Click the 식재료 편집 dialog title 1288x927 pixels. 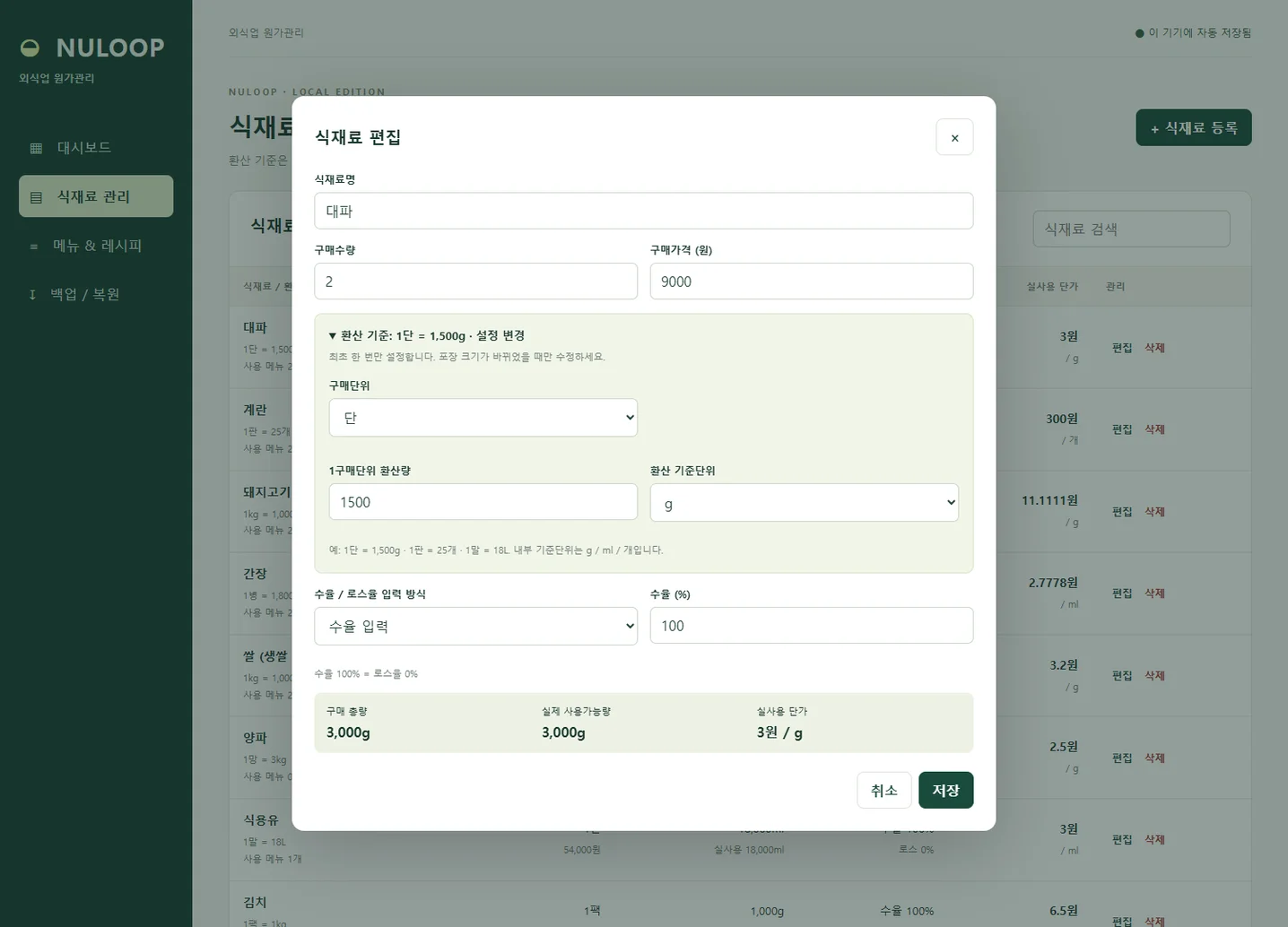(358, 137)
